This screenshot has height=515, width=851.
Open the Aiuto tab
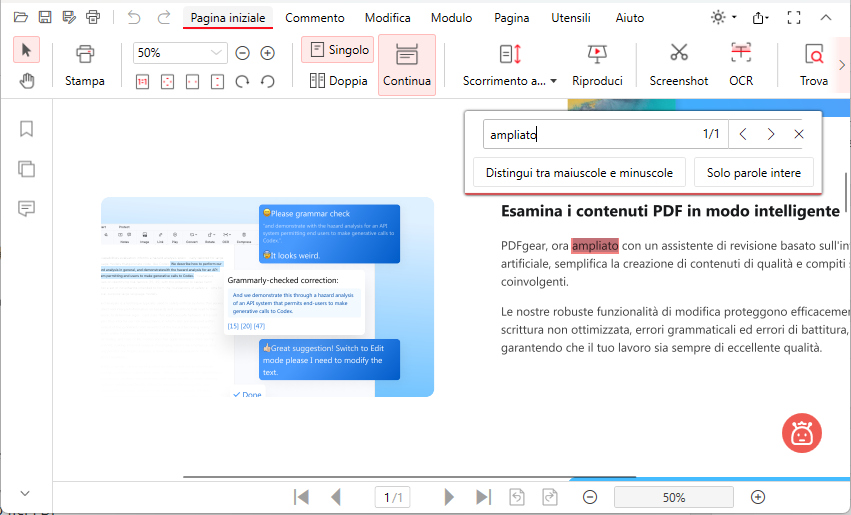[630, 18]
